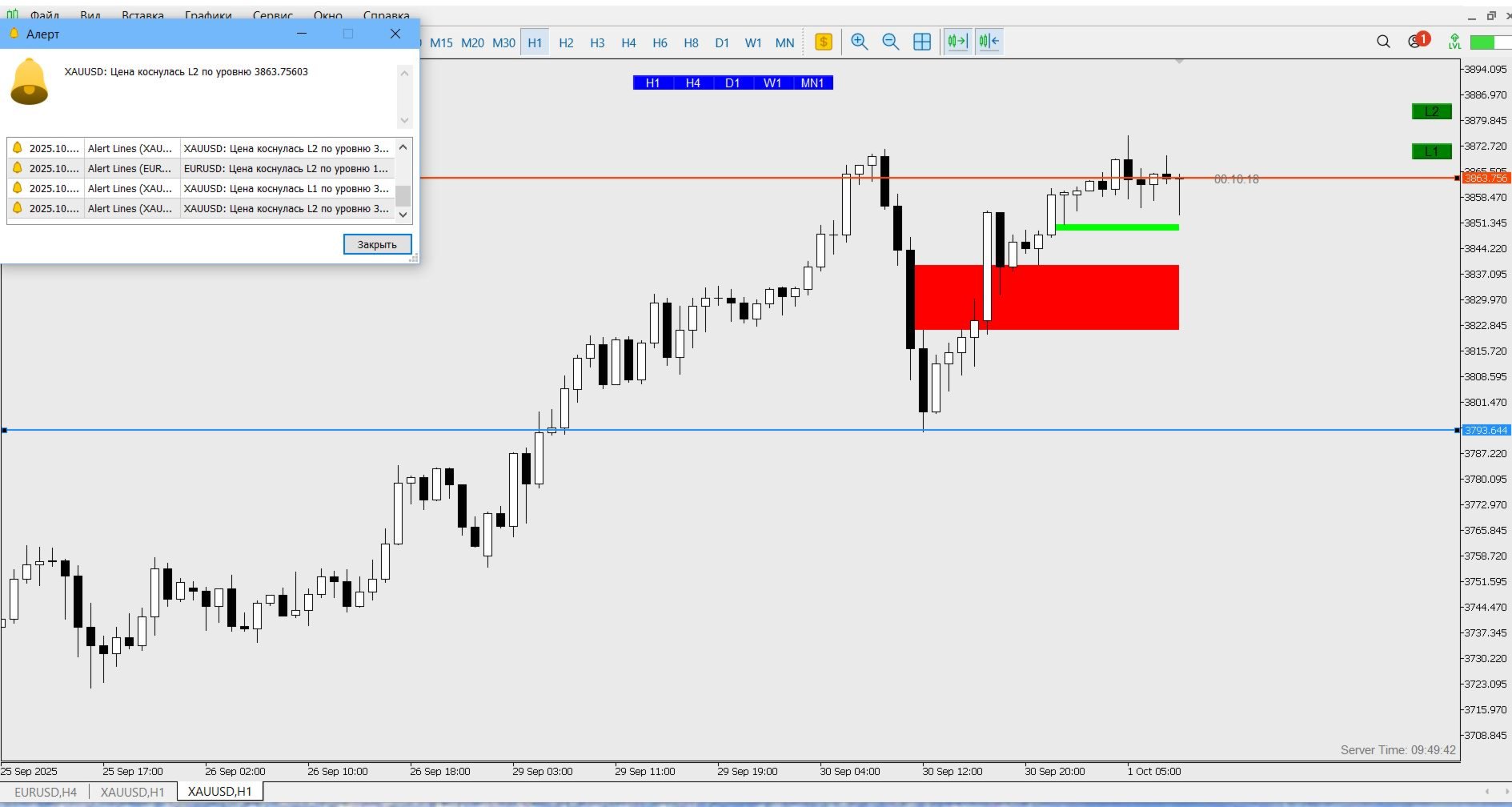Click the alert message down arrow

(404, 120)
